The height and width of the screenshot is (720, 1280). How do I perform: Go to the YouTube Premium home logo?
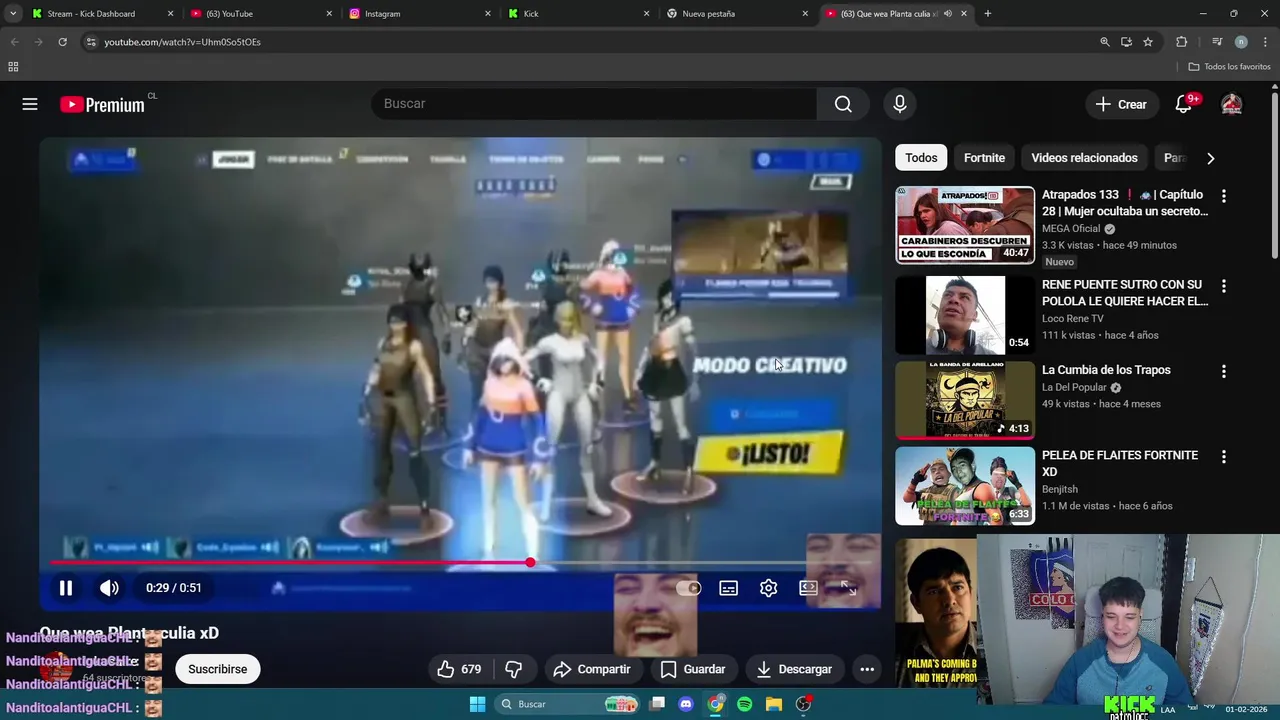102,104
